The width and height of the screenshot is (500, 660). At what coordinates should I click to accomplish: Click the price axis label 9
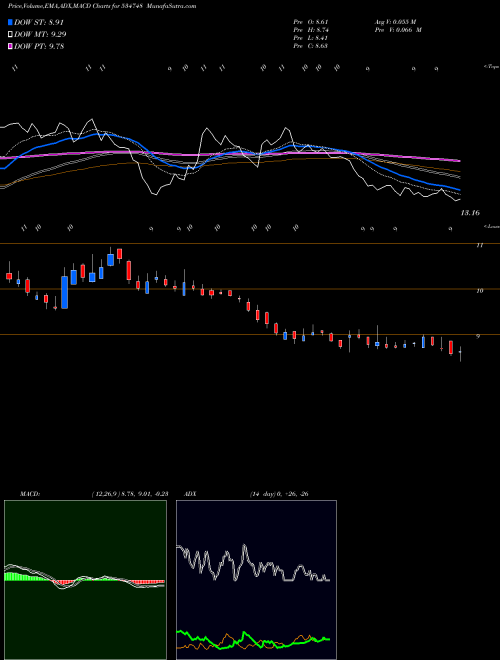[x=479, y=336]
